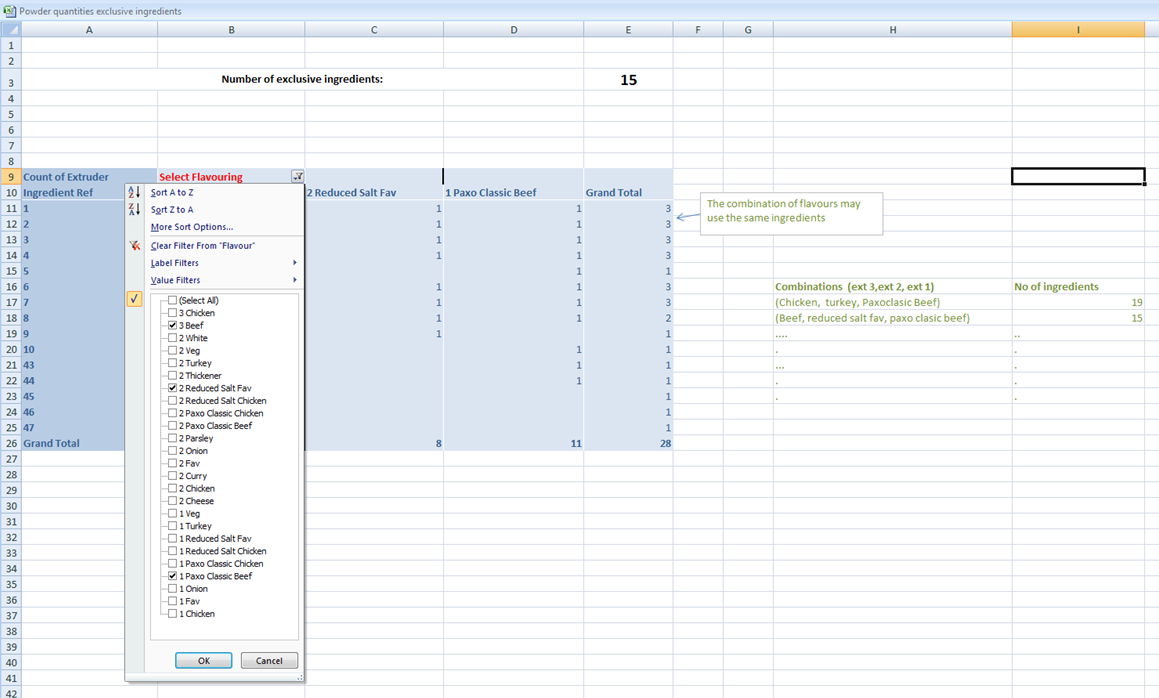
Task: Click the Number of exclusive ingredients label
Action: [x=302, y=79]
